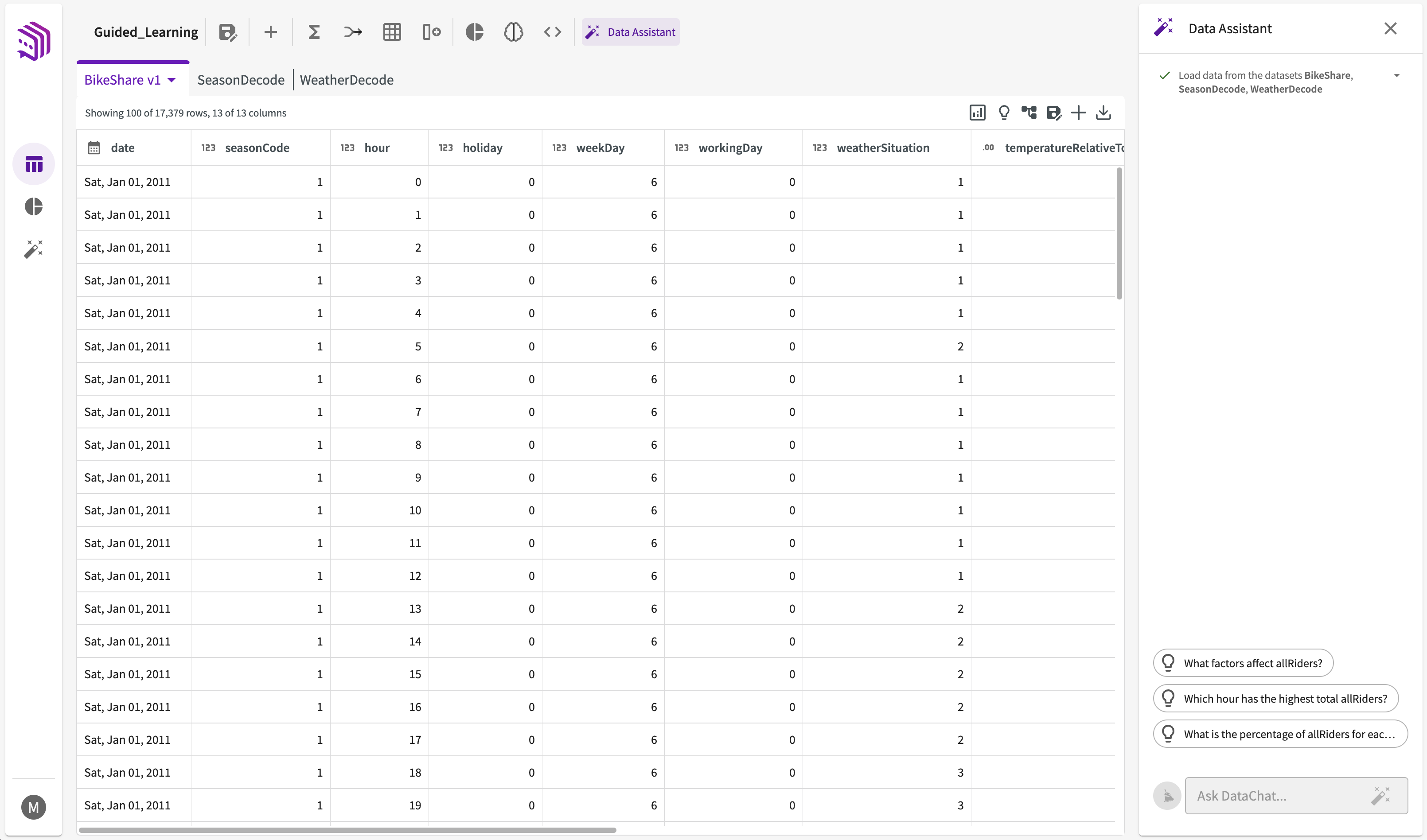Viewport: 1427px width, 840px height.
Task: Click the hour column header
Action: 379,148
